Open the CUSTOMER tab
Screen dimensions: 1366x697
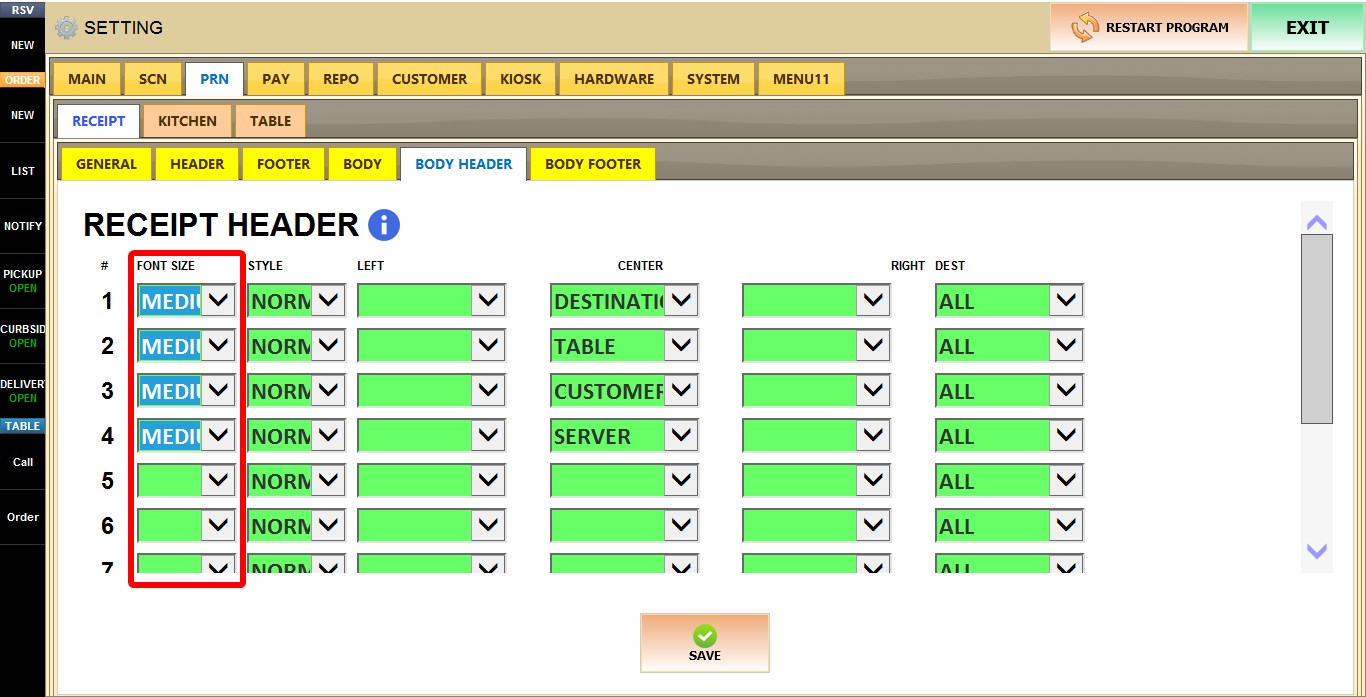coord(429,79)
